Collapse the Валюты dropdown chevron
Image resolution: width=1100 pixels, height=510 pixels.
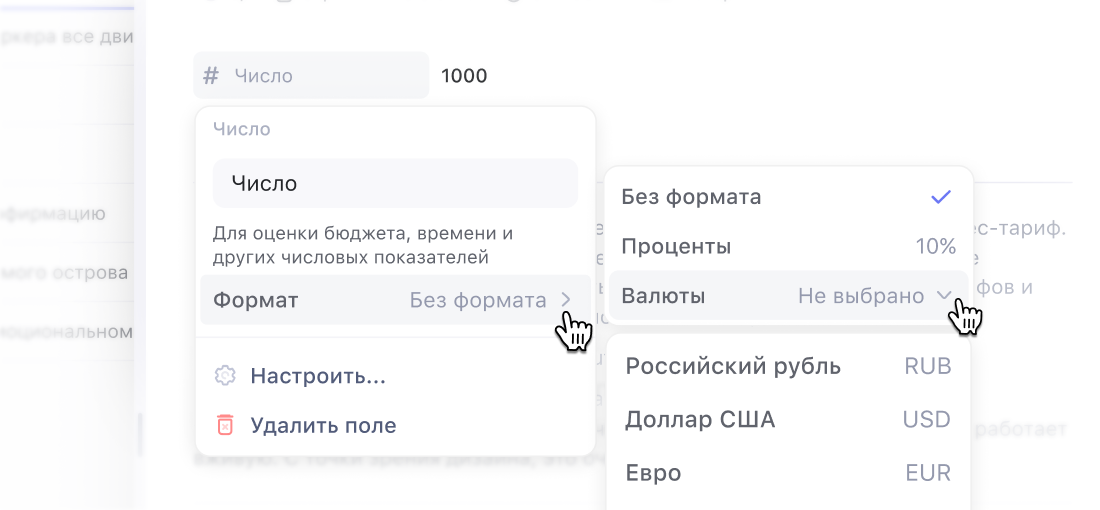click(944, 296)
